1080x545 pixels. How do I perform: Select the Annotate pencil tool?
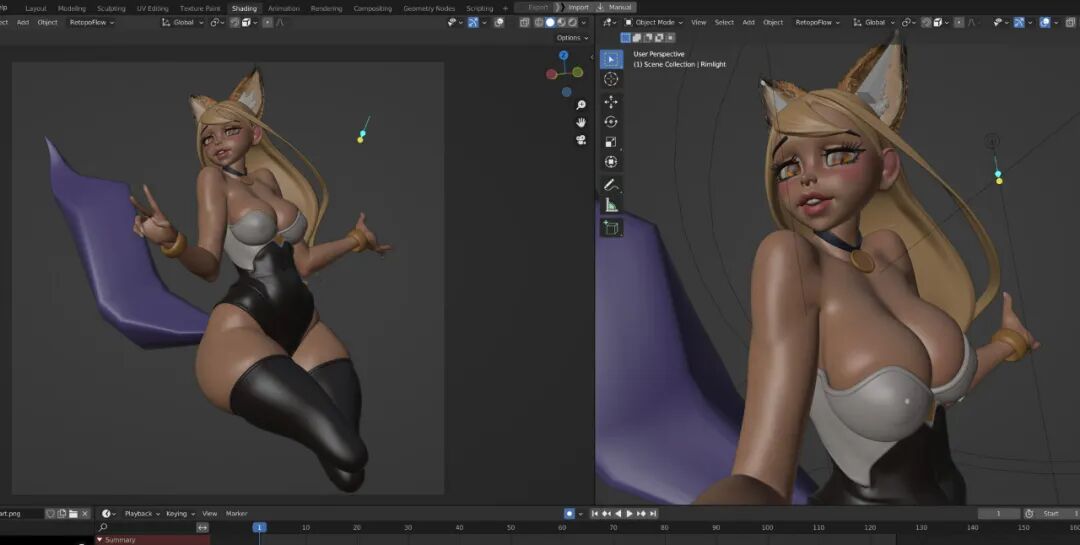(611, 185)
